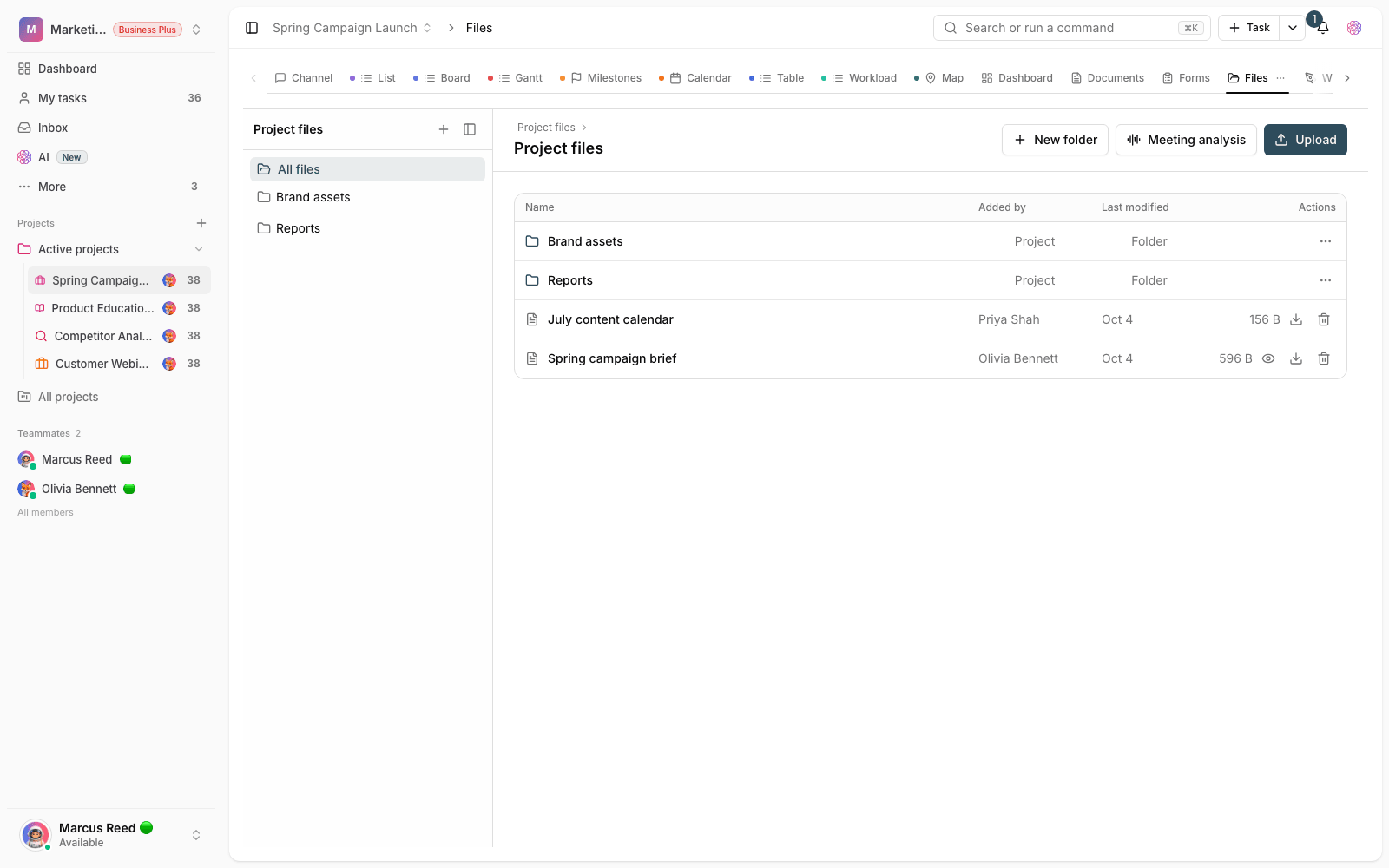The image size is (1389, 868).
Task: Open Competitor Analysis project
Action: point(119,336)
